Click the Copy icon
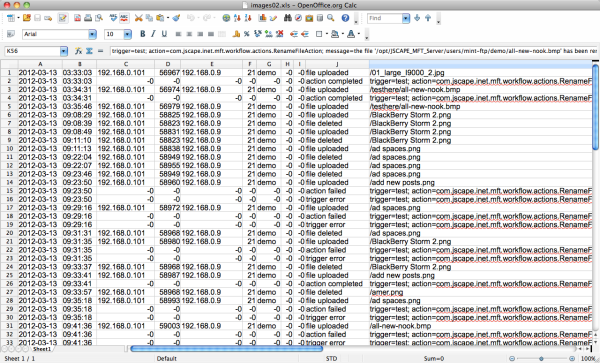 [149, 18]
